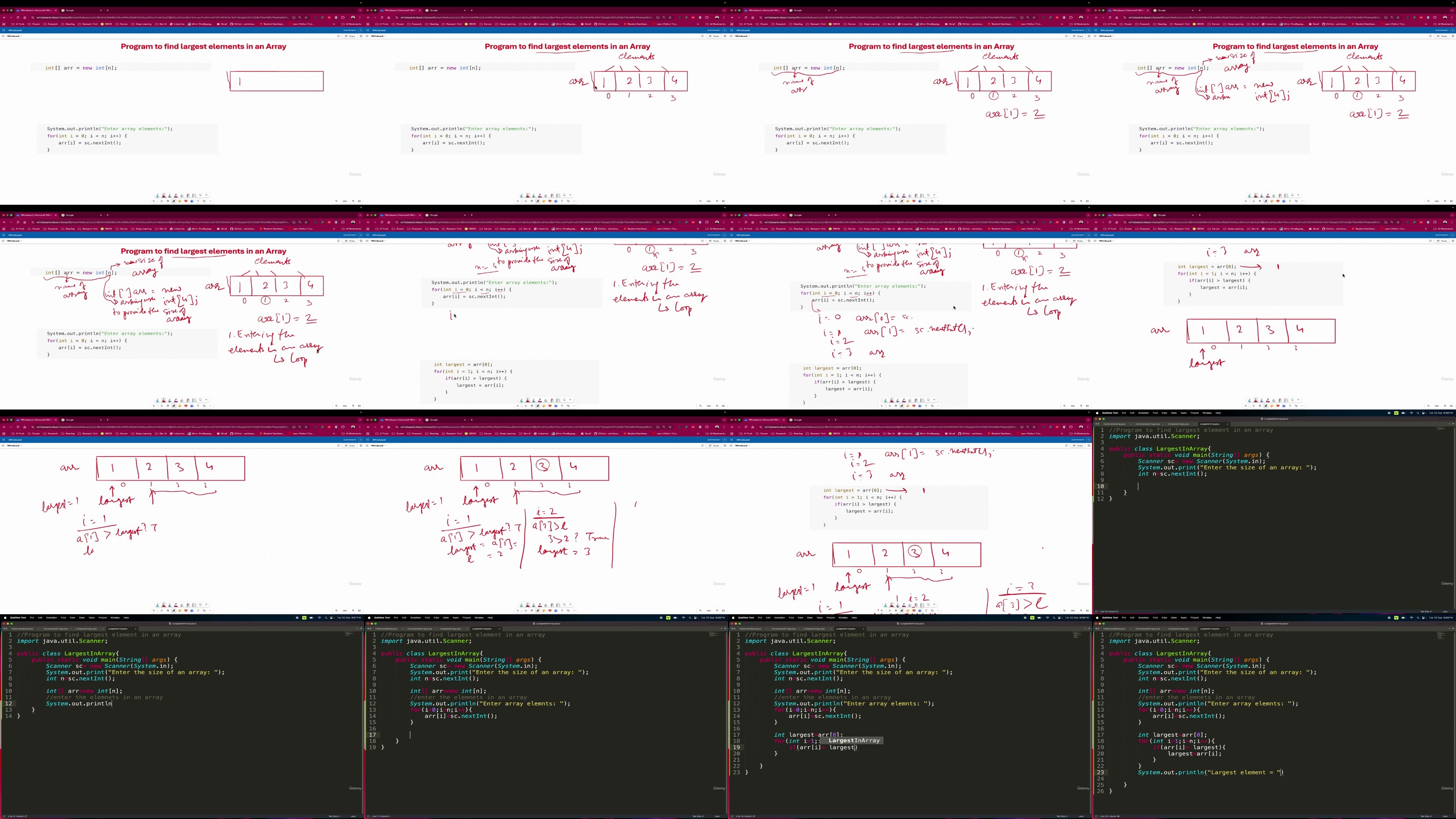Image resolution: width=1456 pixels, height=819 pixels.
Task: Click the zoom-in magnifier beside 50% in first frame
Action: click(x=354, y=201)
